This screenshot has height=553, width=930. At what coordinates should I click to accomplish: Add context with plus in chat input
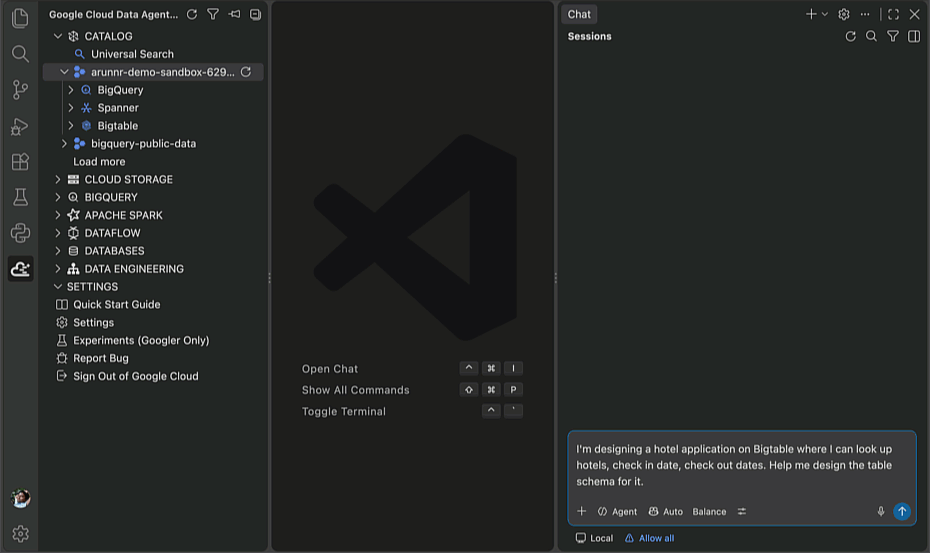click(x=582, y=511)
